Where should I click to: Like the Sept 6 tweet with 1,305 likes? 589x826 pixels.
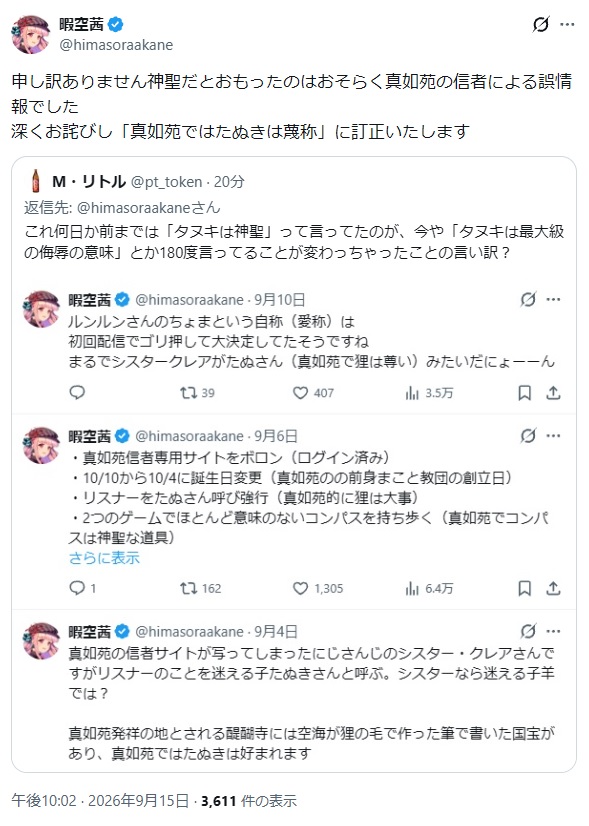tap(318, 588)
